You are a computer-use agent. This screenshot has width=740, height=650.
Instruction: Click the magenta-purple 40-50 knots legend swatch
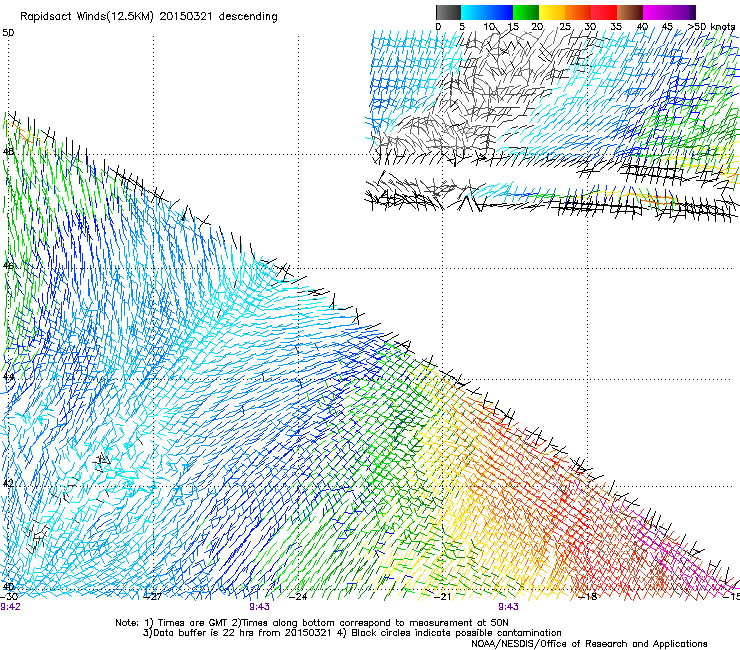click(x=669, y=12)
